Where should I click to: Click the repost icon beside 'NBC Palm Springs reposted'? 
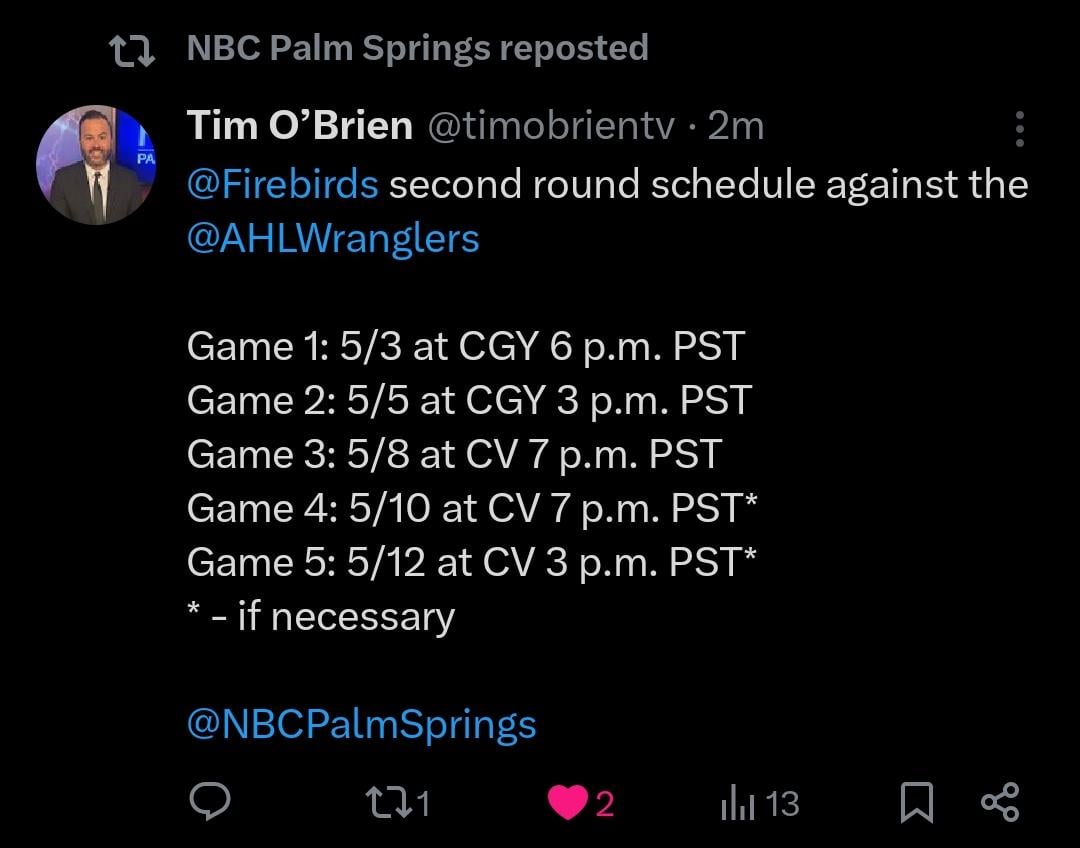click(x=131, y=50)
